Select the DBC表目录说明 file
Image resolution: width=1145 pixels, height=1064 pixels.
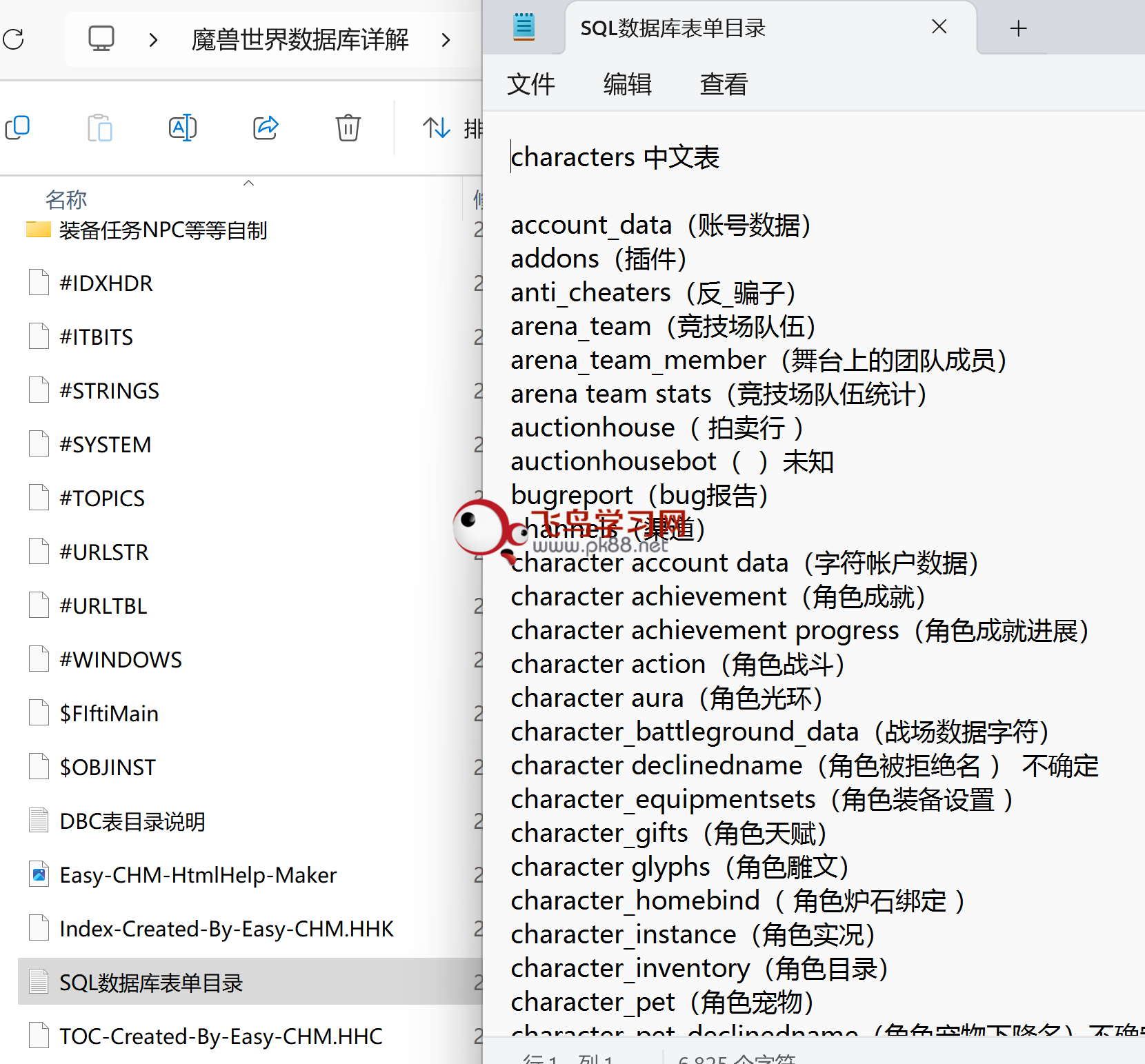tap(132, 821)
